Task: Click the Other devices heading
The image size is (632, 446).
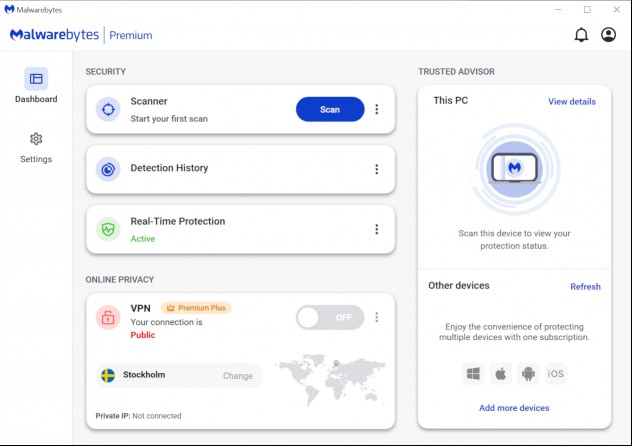Action: [x=459, y=285]
